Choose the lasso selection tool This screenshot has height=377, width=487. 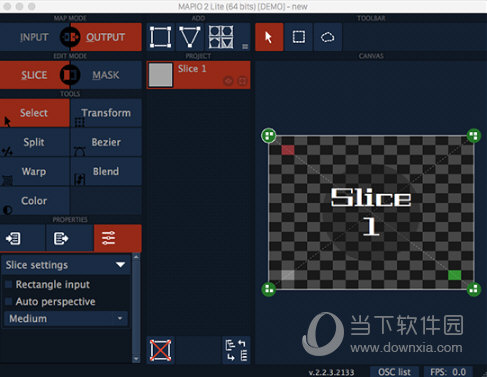pyautogui.click(x=328, y=37)
